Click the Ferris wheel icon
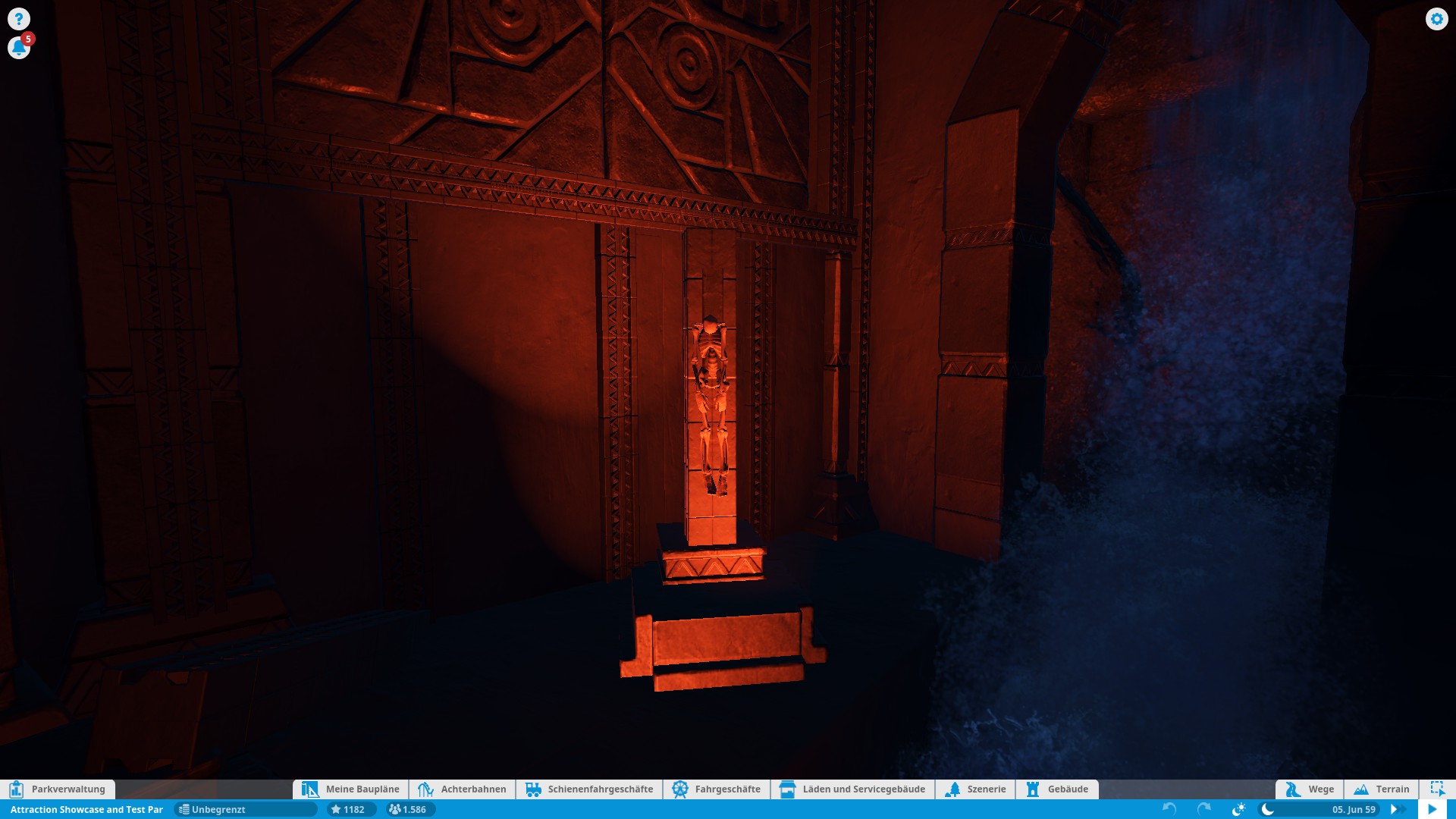The width and height of the screenshot is (1456, 819). click(x=679, y=789)
